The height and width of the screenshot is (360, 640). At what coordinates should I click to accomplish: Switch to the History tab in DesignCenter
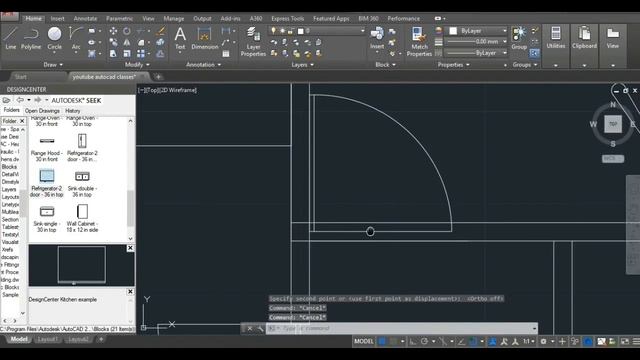(73, 111)
